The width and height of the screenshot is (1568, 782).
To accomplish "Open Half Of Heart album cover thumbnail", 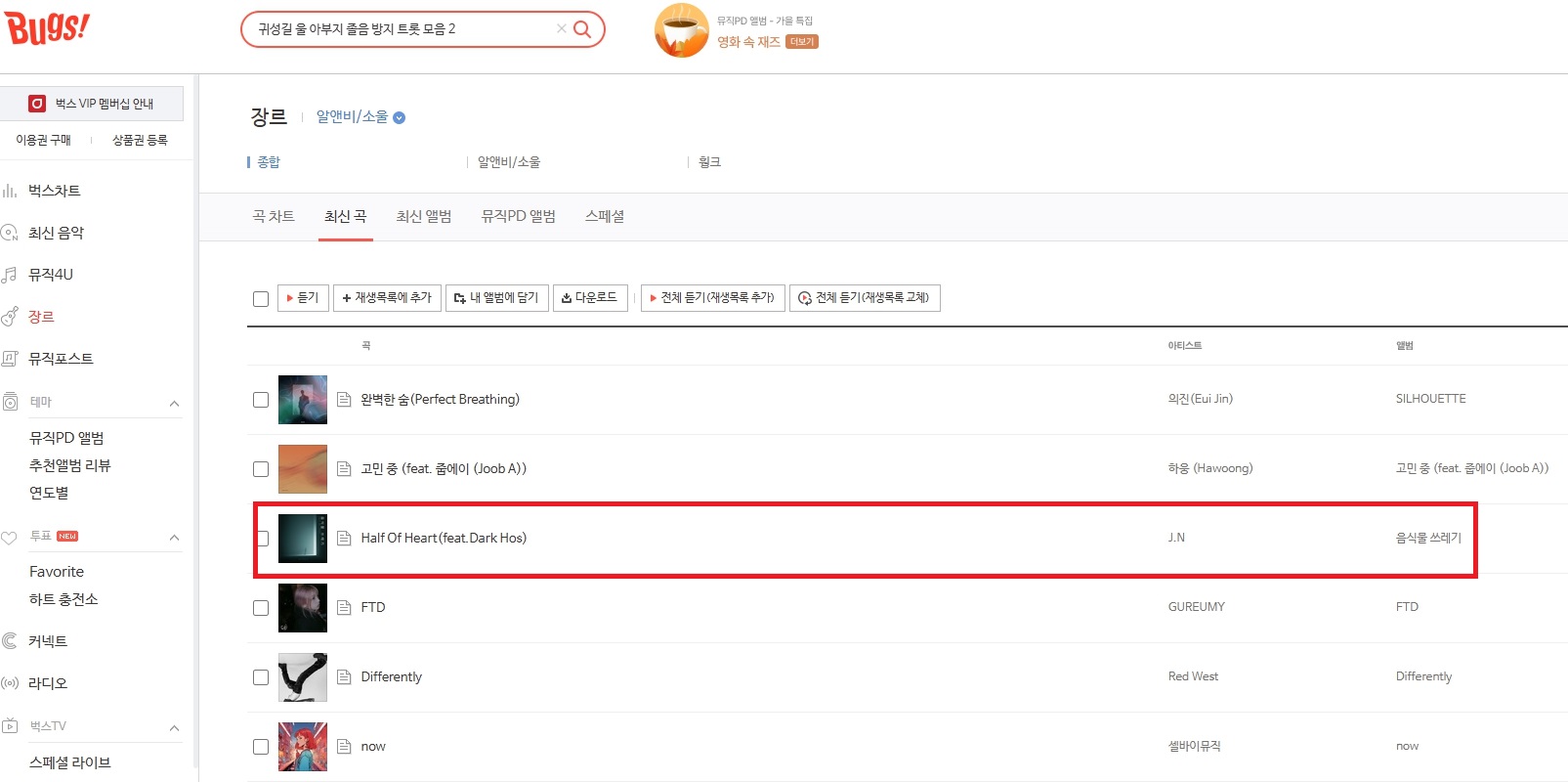I will point(303,539).
